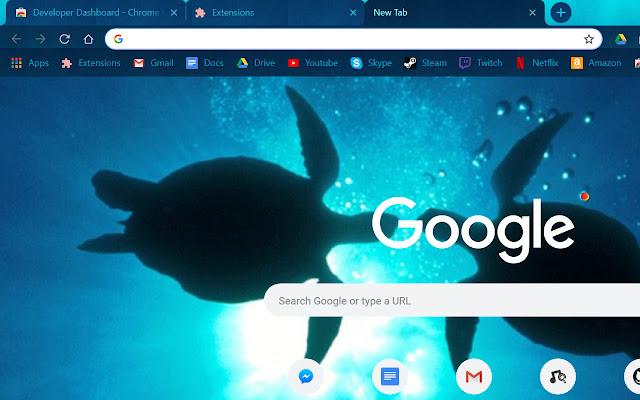Click the Search Google or type a URL box
This screenshot has width=640, height=400.
(452, 301)
